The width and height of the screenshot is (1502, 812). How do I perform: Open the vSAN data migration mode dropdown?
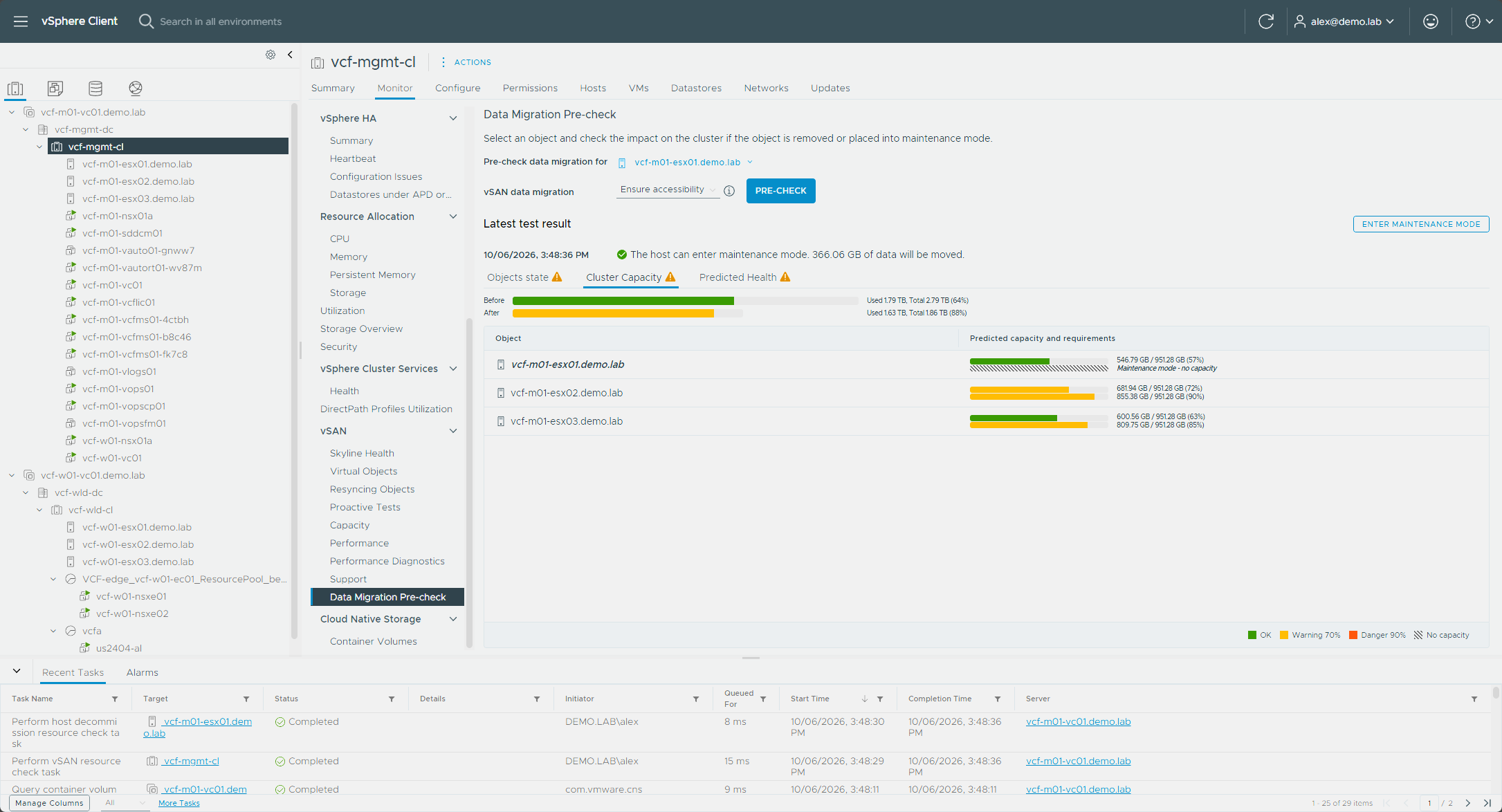pyautogui.click(x=668, y=190)
